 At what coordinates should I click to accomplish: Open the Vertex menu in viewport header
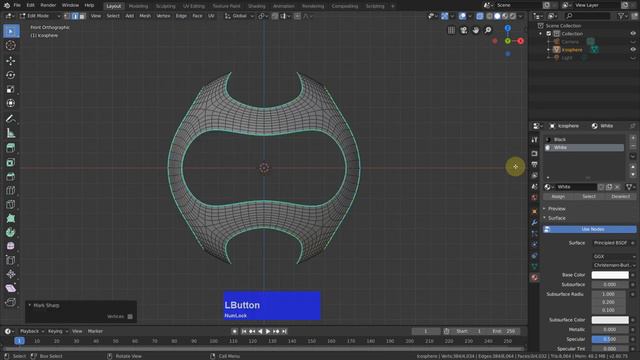pyautogui.click(x=163, y=16)
